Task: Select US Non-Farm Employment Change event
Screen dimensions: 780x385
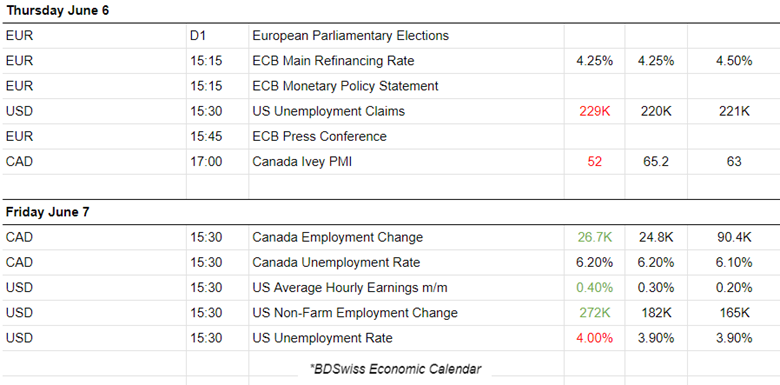Action: (355, 313)
